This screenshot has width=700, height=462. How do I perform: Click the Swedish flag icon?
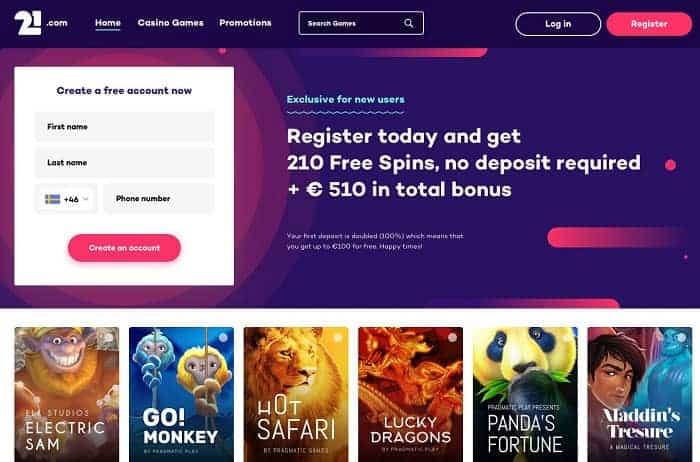53,199
